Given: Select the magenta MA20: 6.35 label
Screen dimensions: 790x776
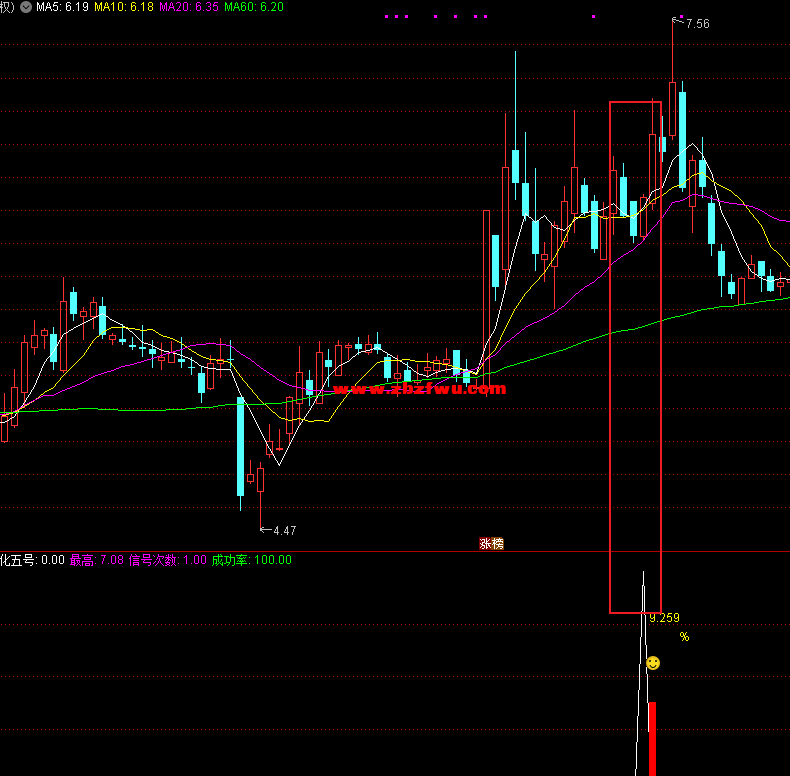Looking at the screenshot, I should pyautogui.click(x=189, y=7).
